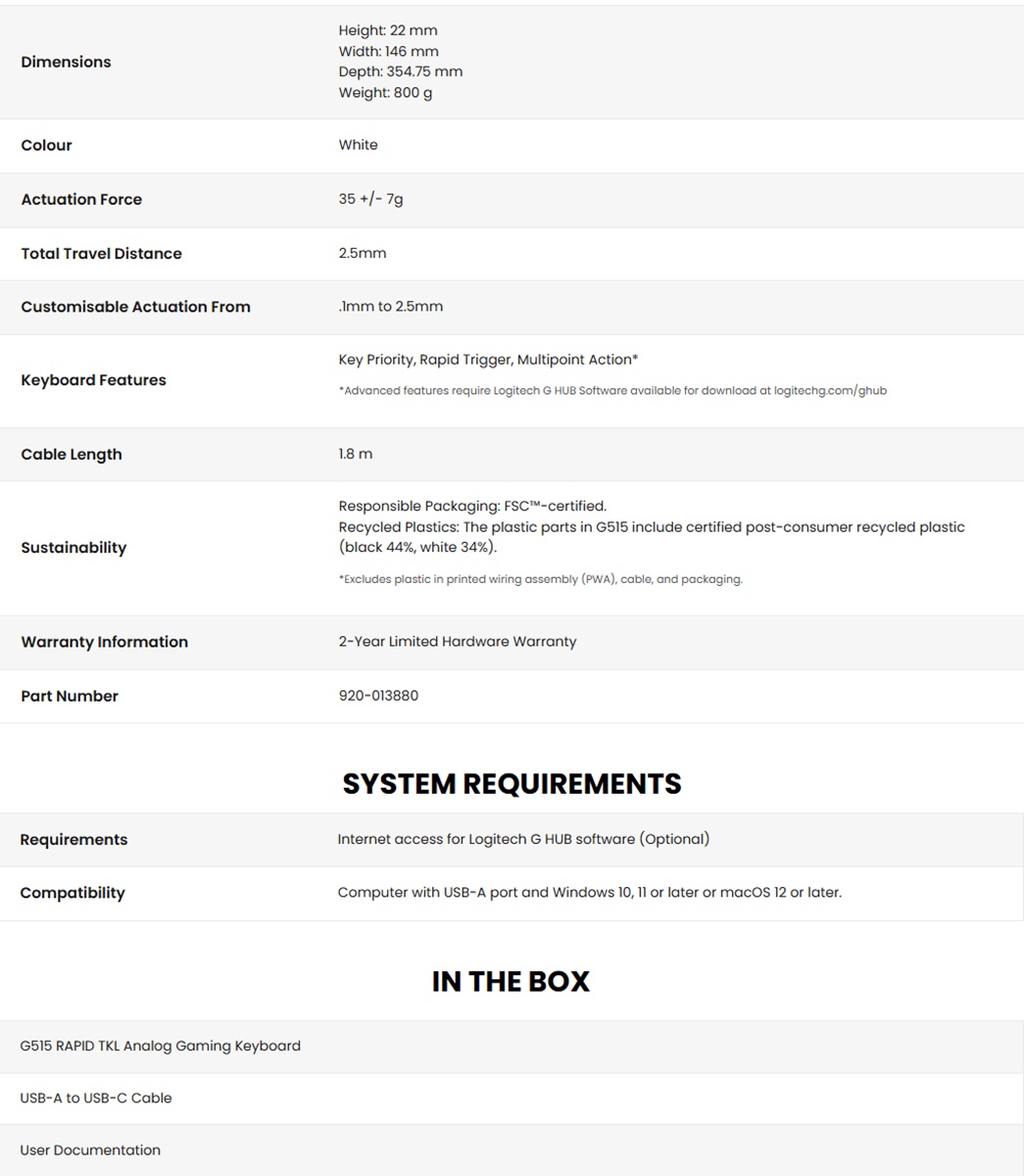Click the Compatibility row label
This screenshot has width=1024, height=1176.
click(x=73, y=893)
